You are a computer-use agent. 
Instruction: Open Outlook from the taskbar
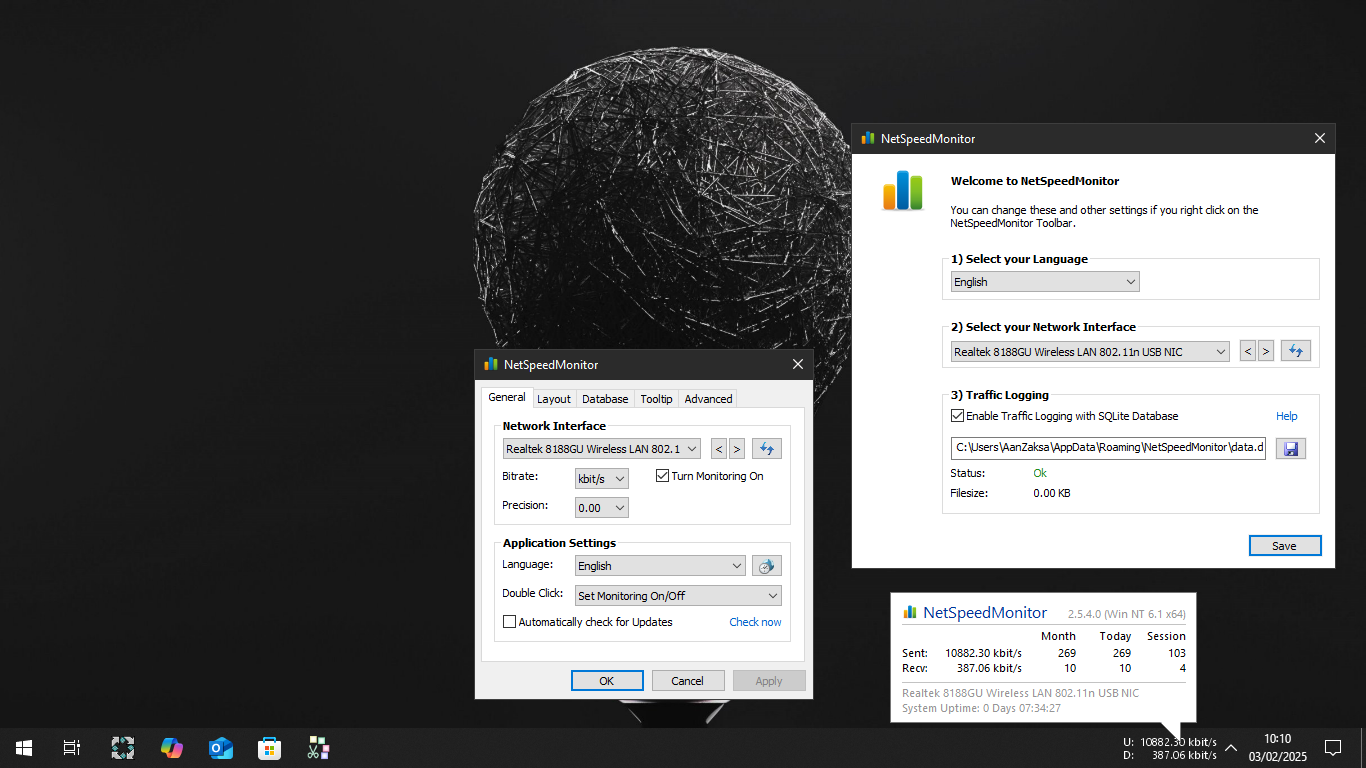pyautogui.click(x=221, y=748)
